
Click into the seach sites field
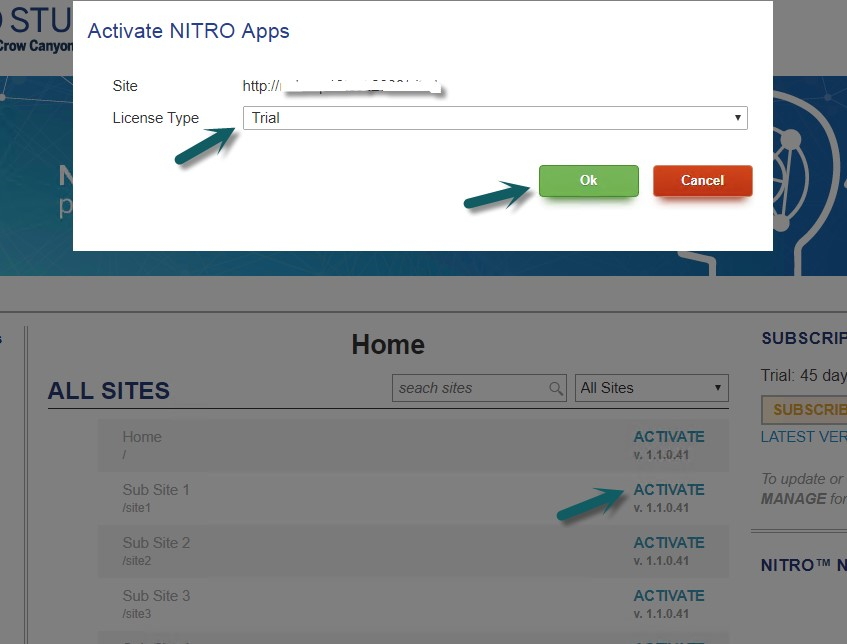pyautogui.click(x=470, y=388)
